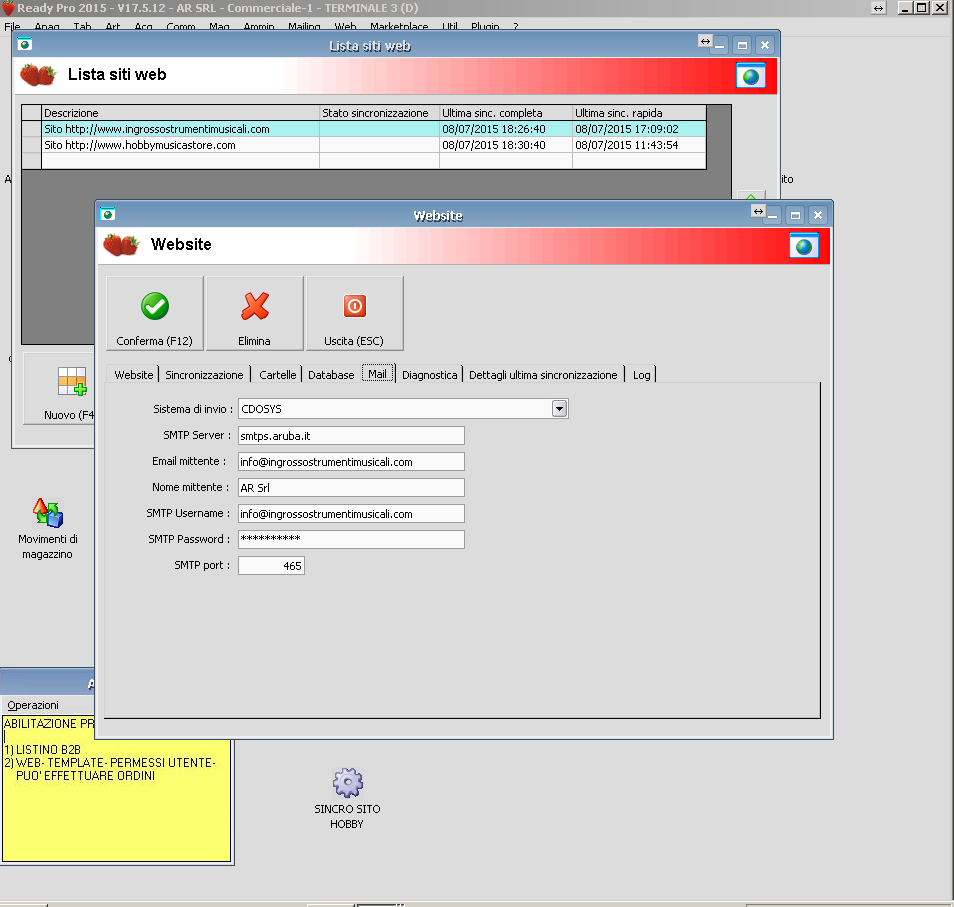
Task: Click Descrizione column header
Action: (181, 113)
